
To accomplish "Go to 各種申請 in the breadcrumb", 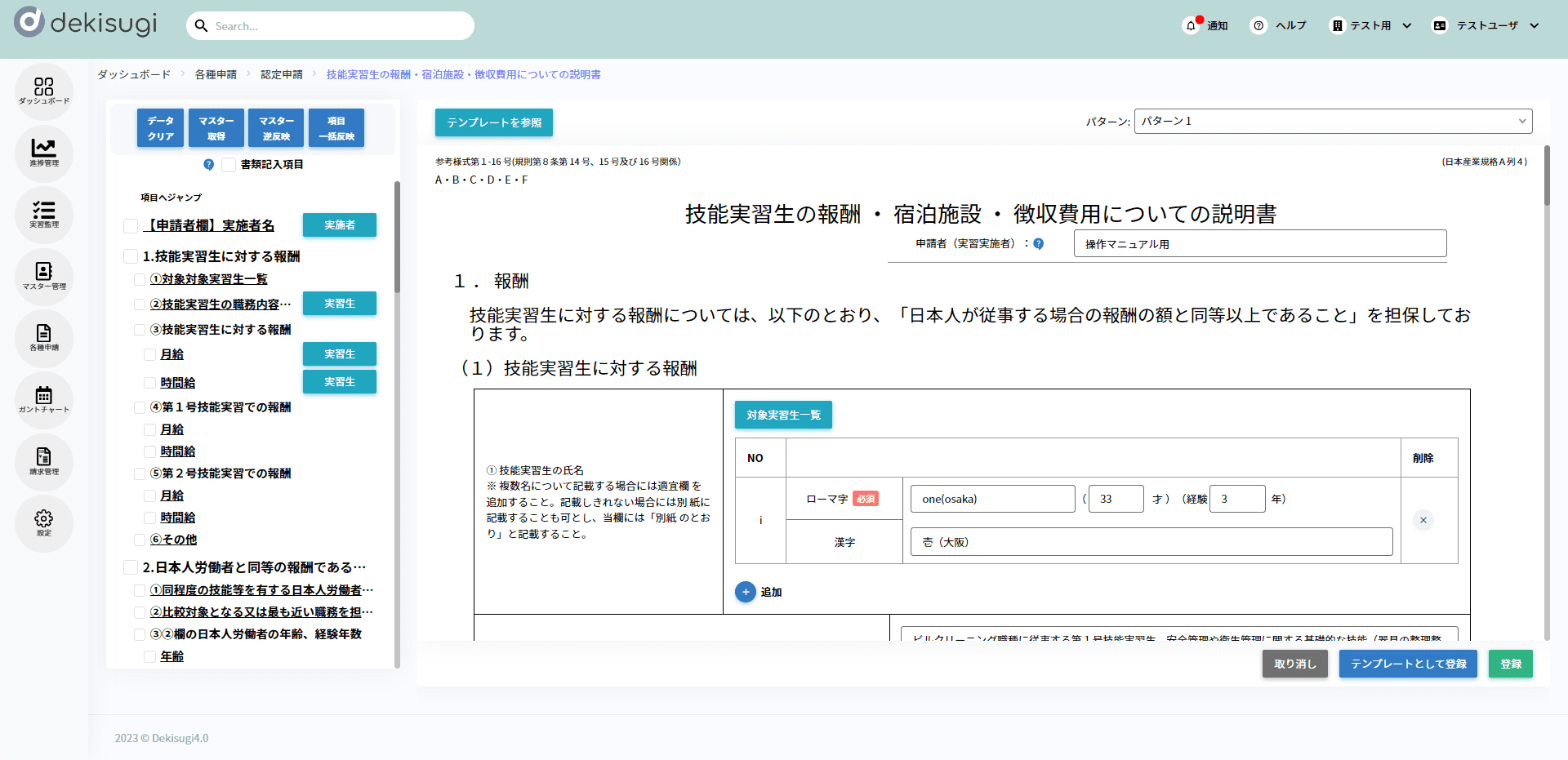I will point(216,74).
